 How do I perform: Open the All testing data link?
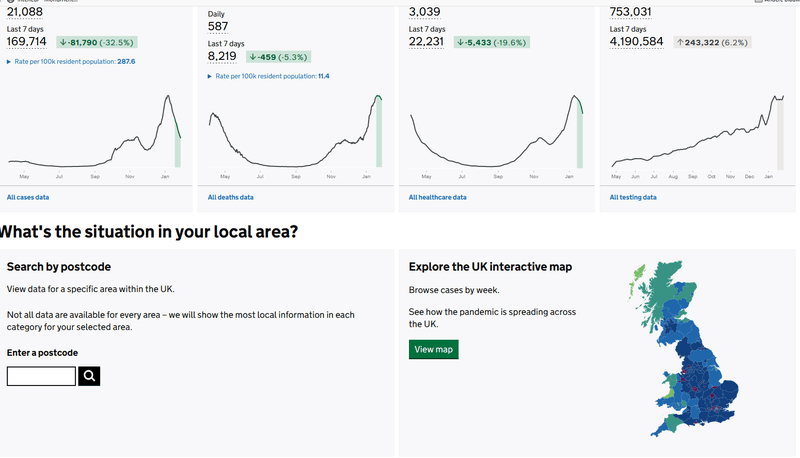[x=633, y=197]
